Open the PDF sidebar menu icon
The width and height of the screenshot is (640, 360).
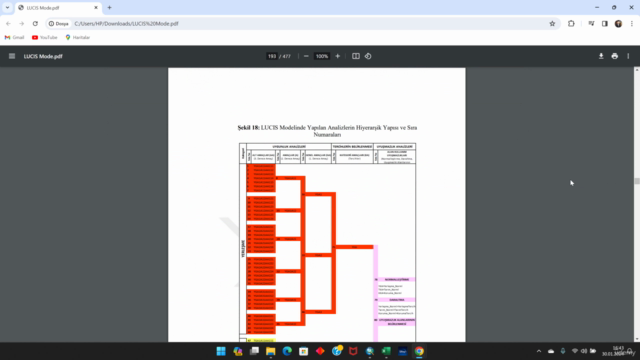coord(12,56)
